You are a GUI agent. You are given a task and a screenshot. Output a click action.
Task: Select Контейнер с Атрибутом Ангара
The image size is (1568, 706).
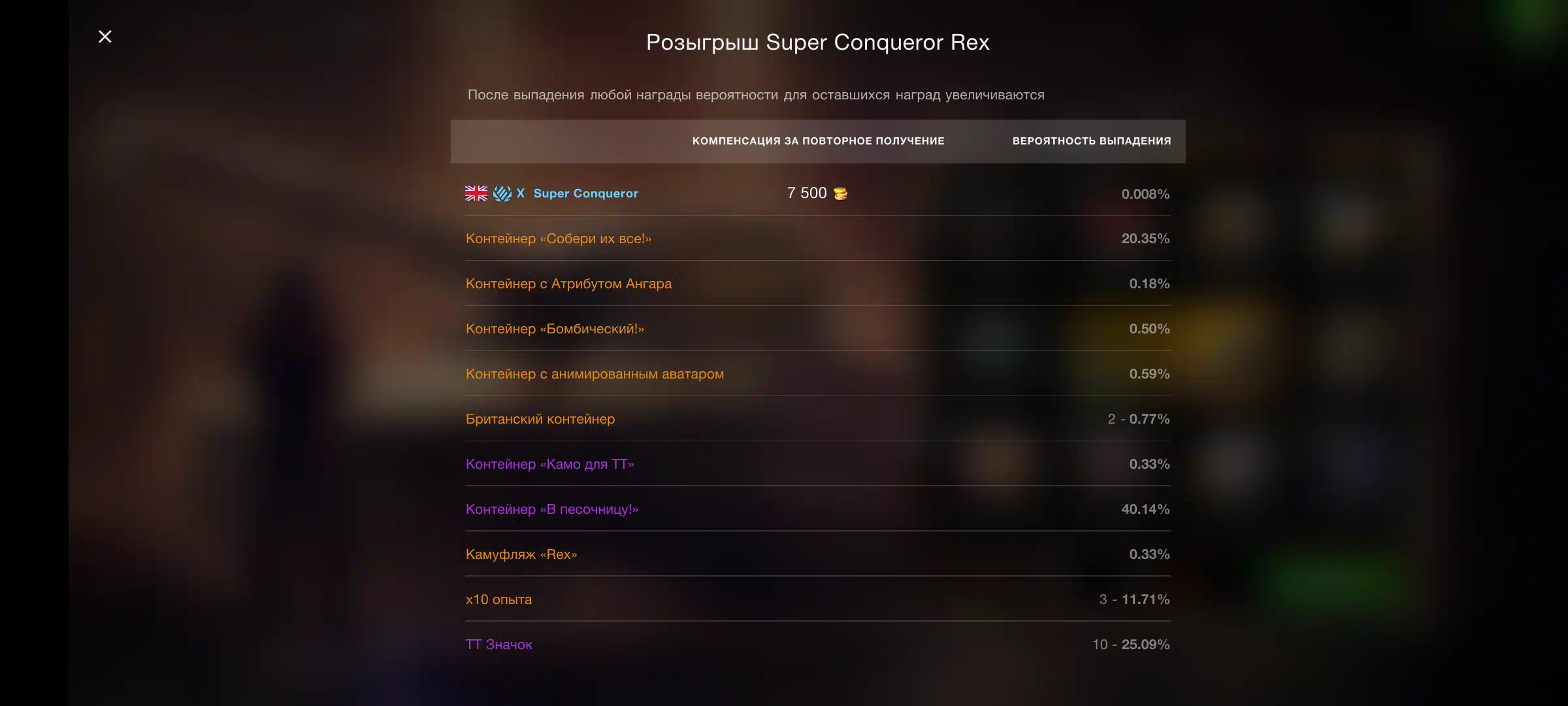click(x=817, y=284)
